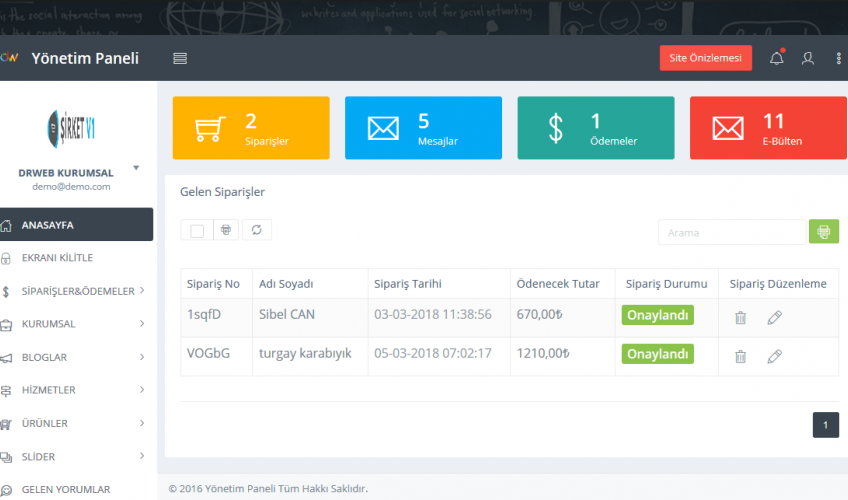
Task: Click the small printer icon in table toolbar
Action: pyautogui.click(x=226, y=230)
